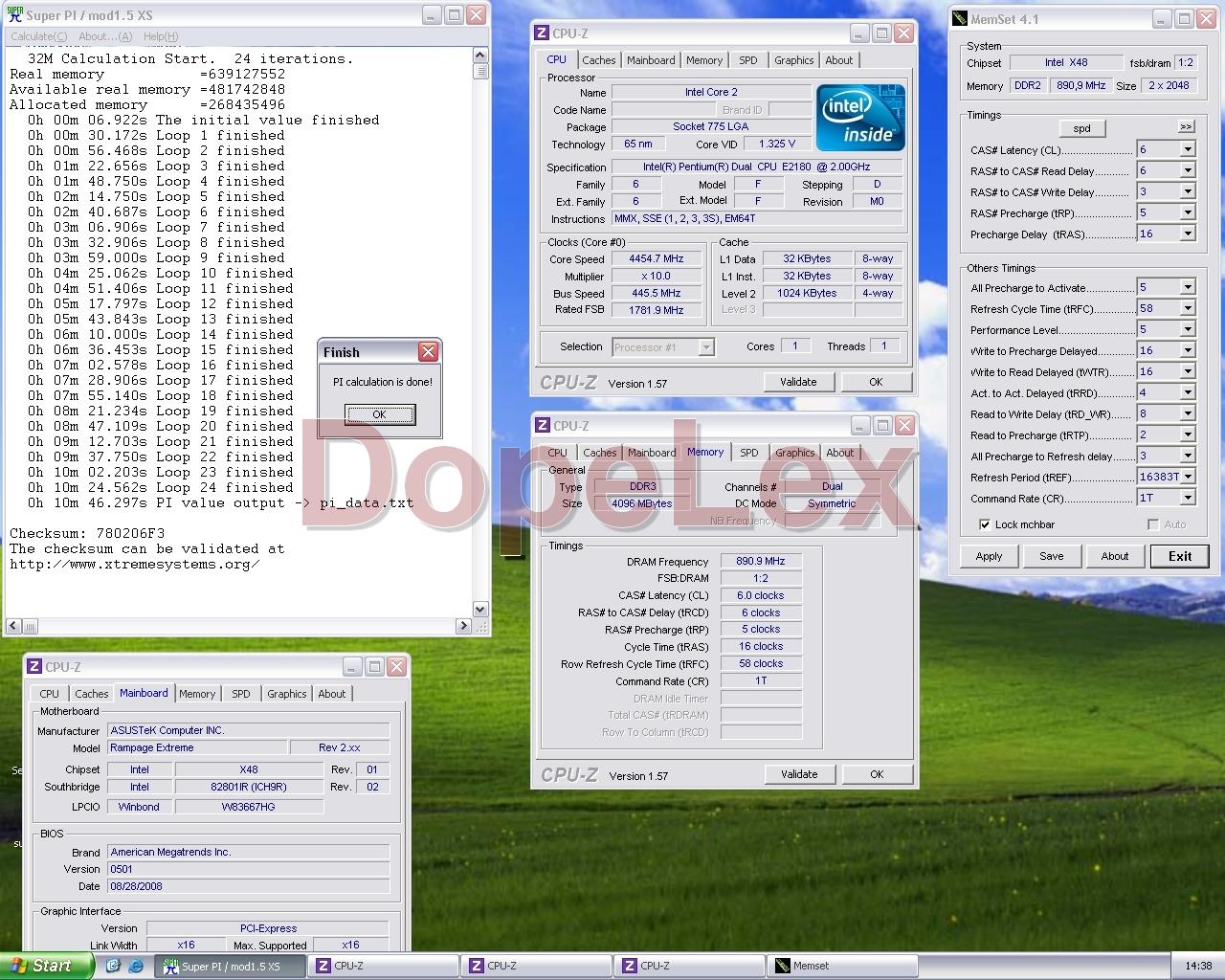The image size is (1225, 980).
Task: Click Validate in Memory CPU-Z window
Action: [x=799, y=774]
